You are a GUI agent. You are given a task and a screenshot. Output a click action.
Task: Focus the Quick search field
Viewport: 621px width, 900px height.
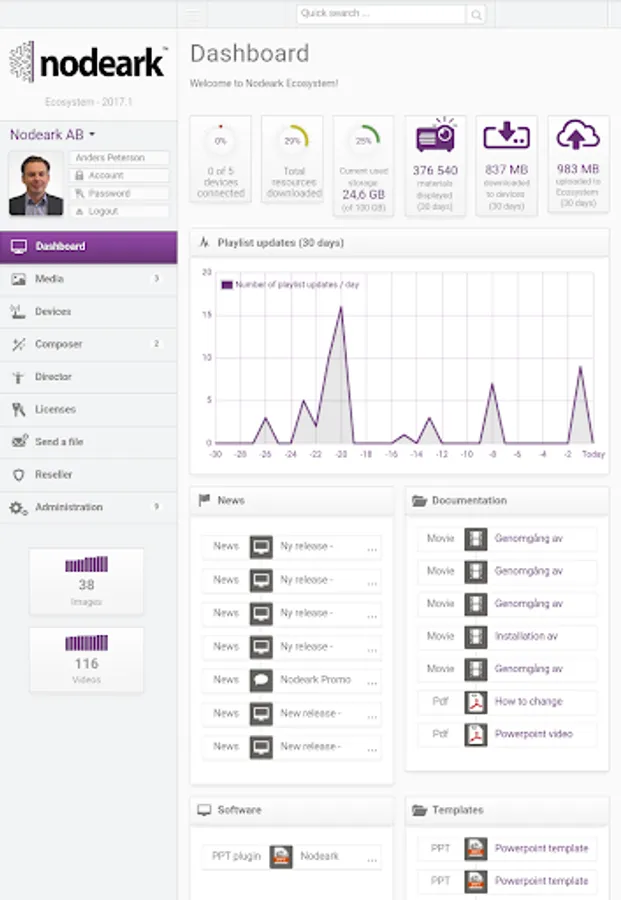(x=381, y=14)
